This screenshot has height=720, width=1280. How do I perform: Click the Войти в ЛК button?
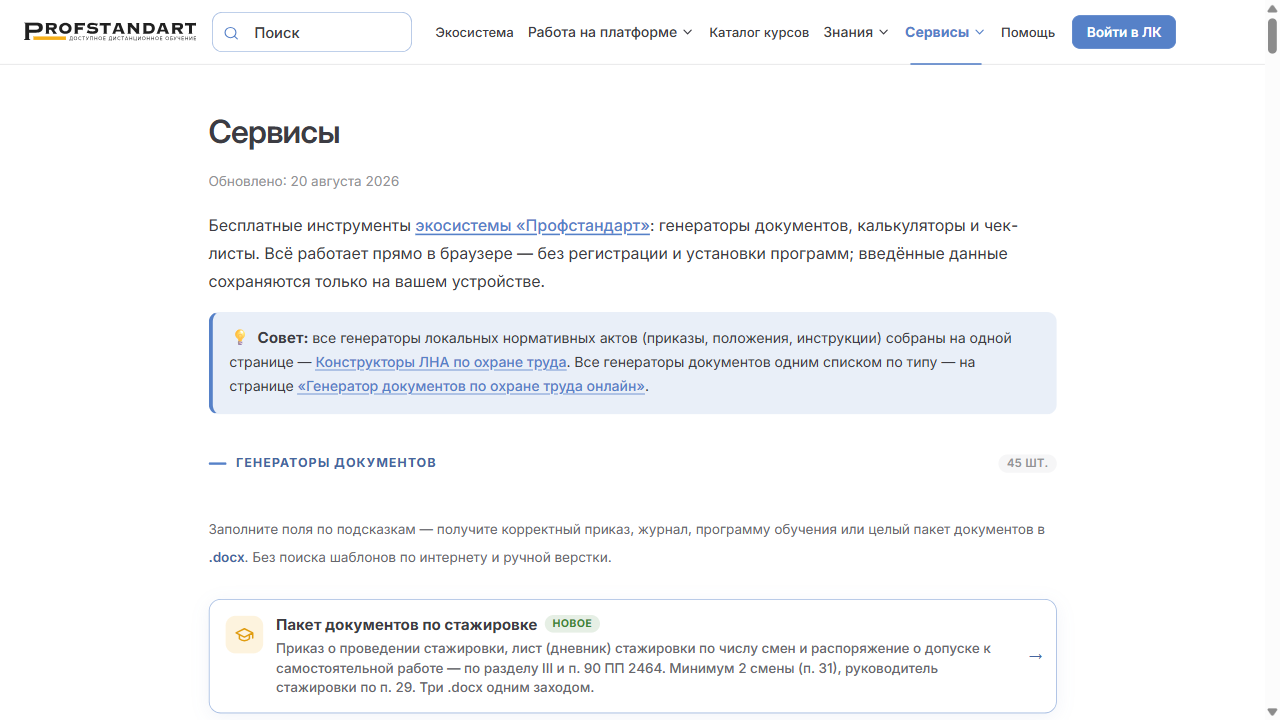tap(1124, 32)
